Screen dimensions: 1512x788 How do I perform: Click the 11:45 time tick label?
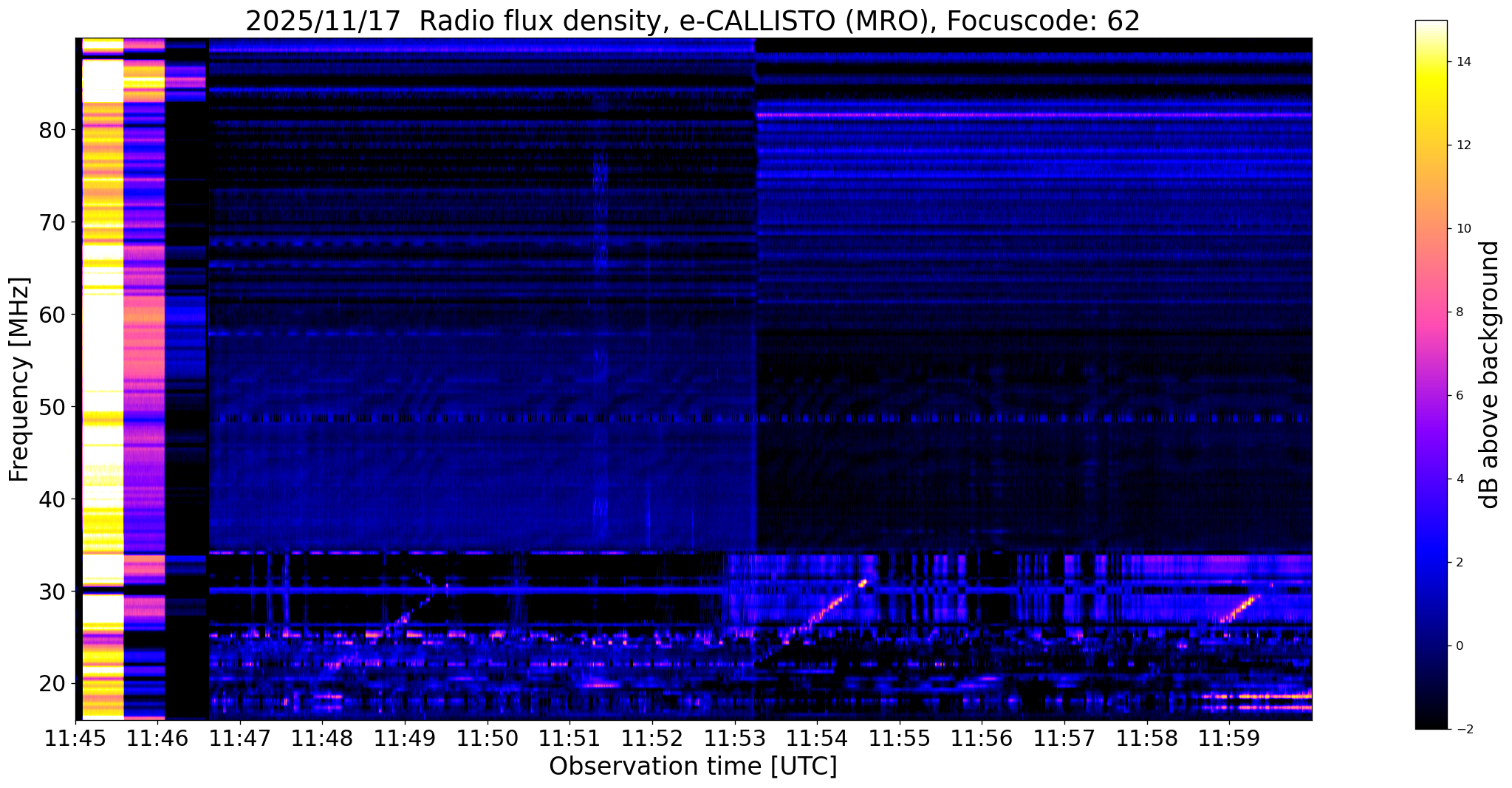tap(76, 739)
